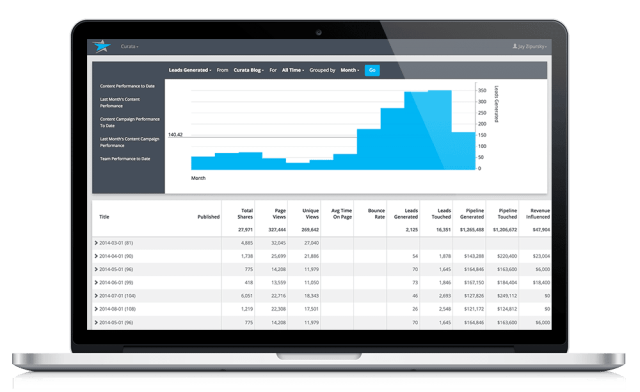Open the Jay Zipursky user menu

532,47
